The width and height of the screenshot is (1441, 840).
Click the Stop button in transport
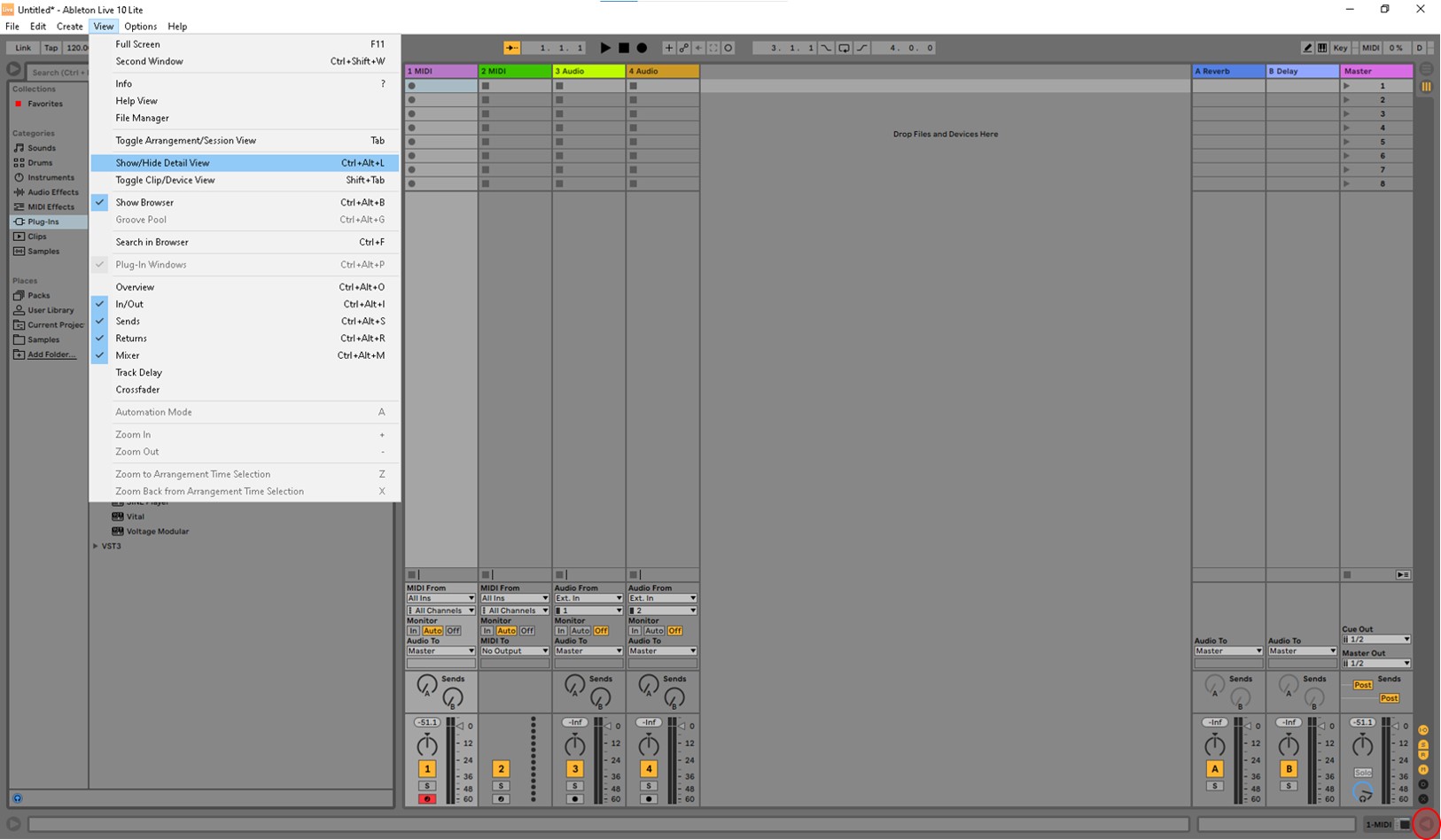point(624,48)
